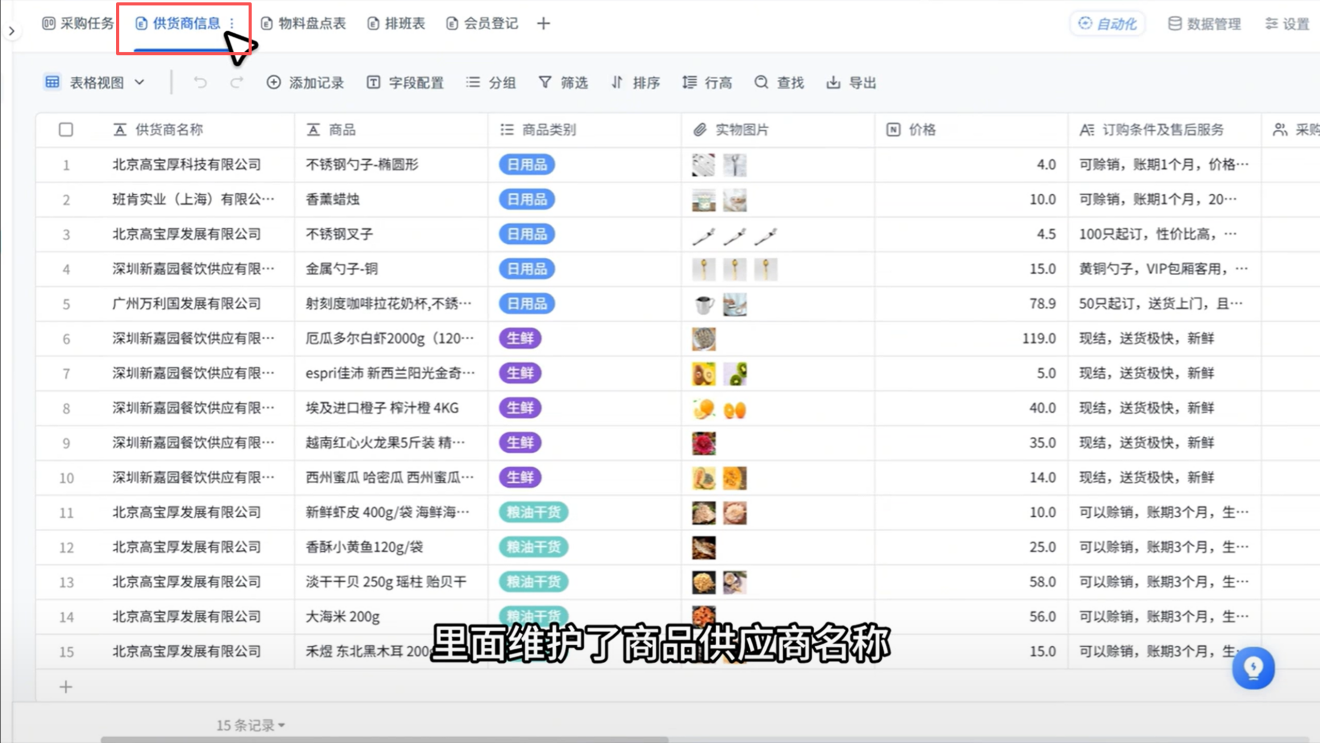Click the 导出 export button
The height and width of the screenshot is (743, 1320).
tap(851, 82)
